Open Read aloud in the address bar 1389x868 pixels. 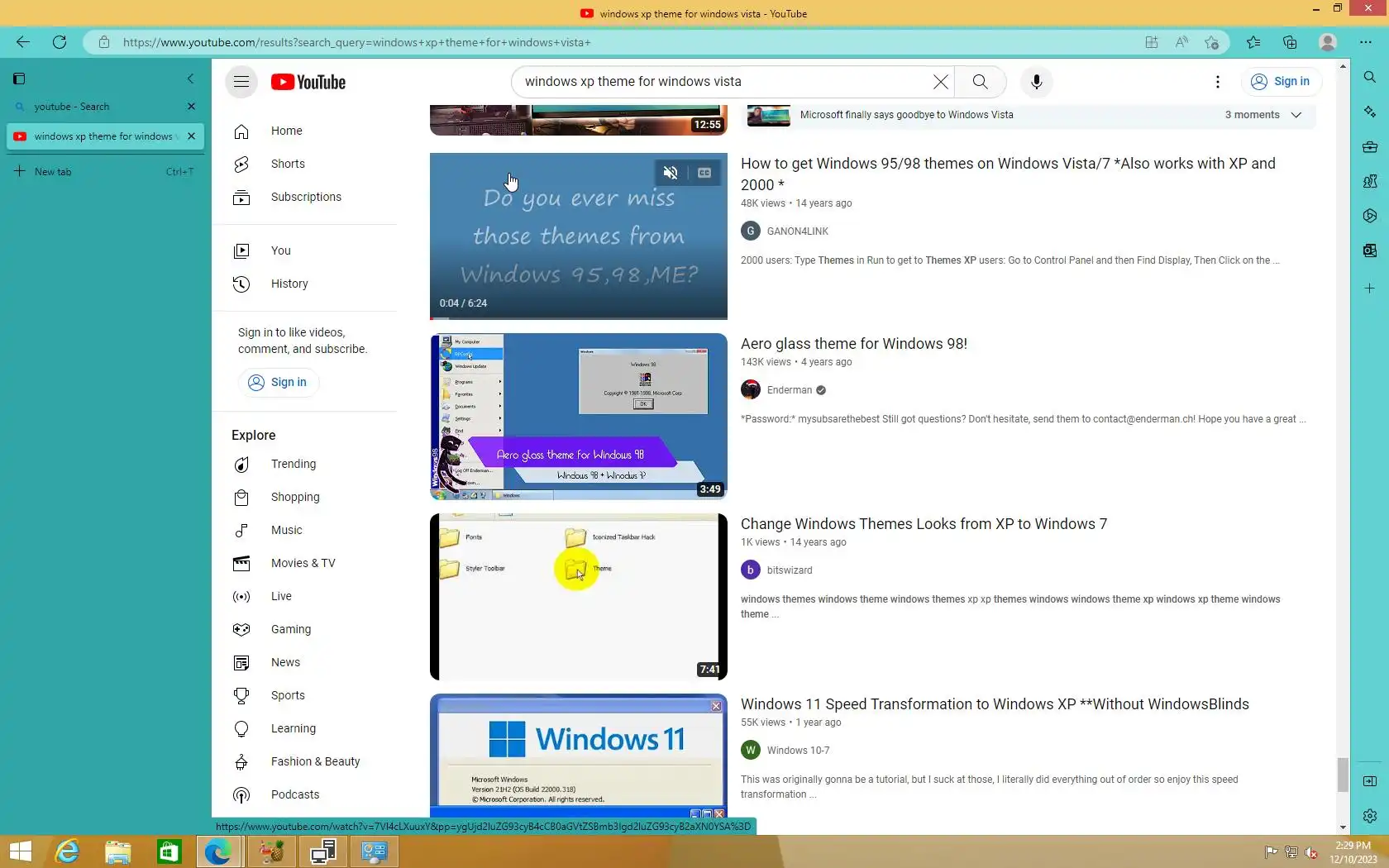[1181, 42]
